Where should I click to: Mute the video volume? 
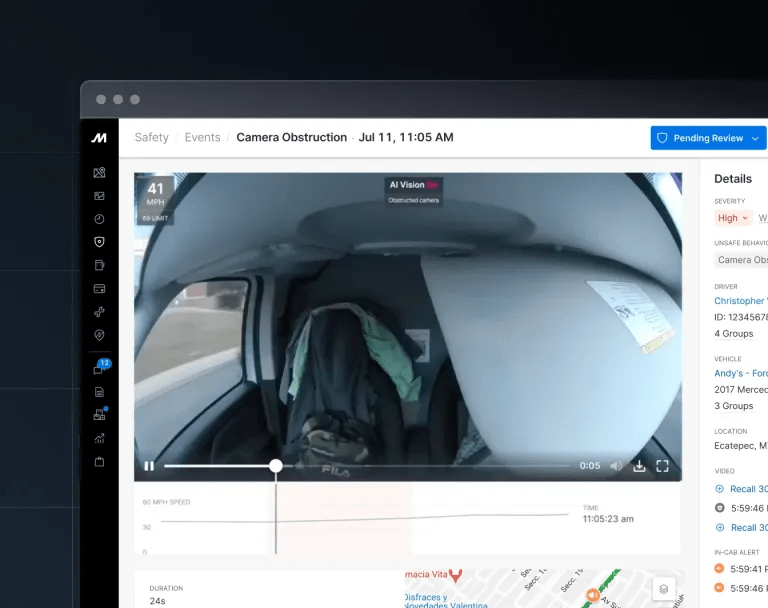616,466
